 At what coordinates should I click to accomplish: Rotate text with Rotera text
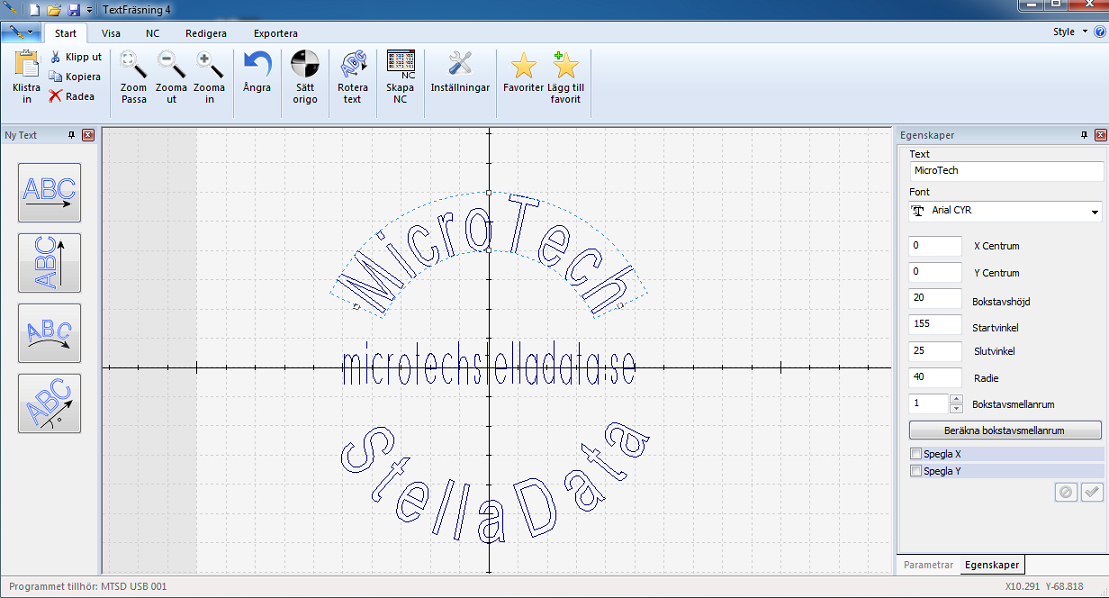pos(352,77)
